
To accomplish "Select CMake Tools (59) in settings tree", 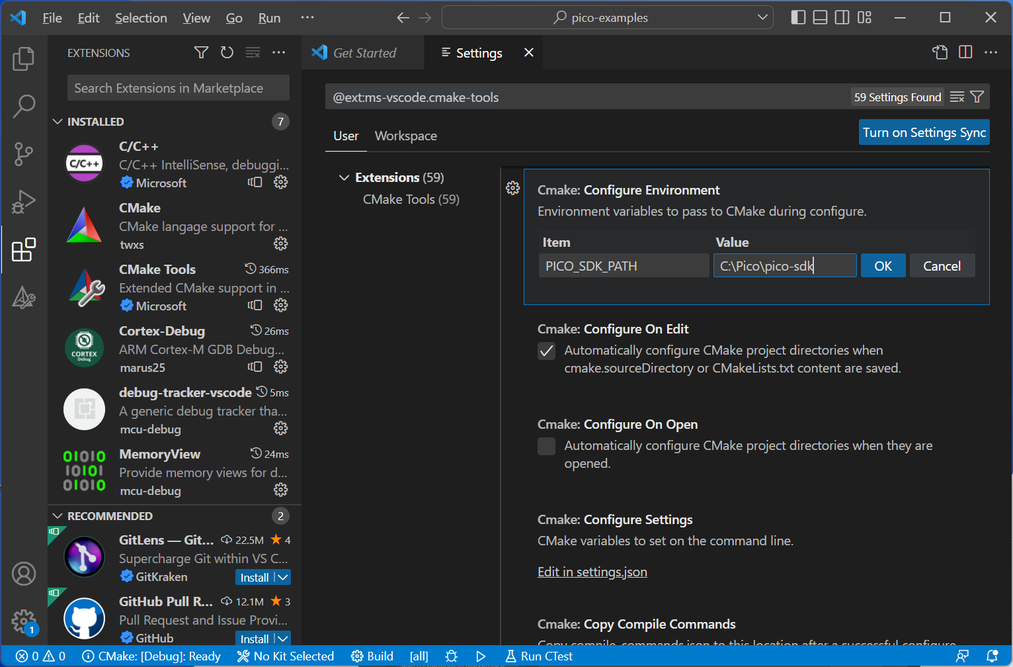I will [411, 199].
